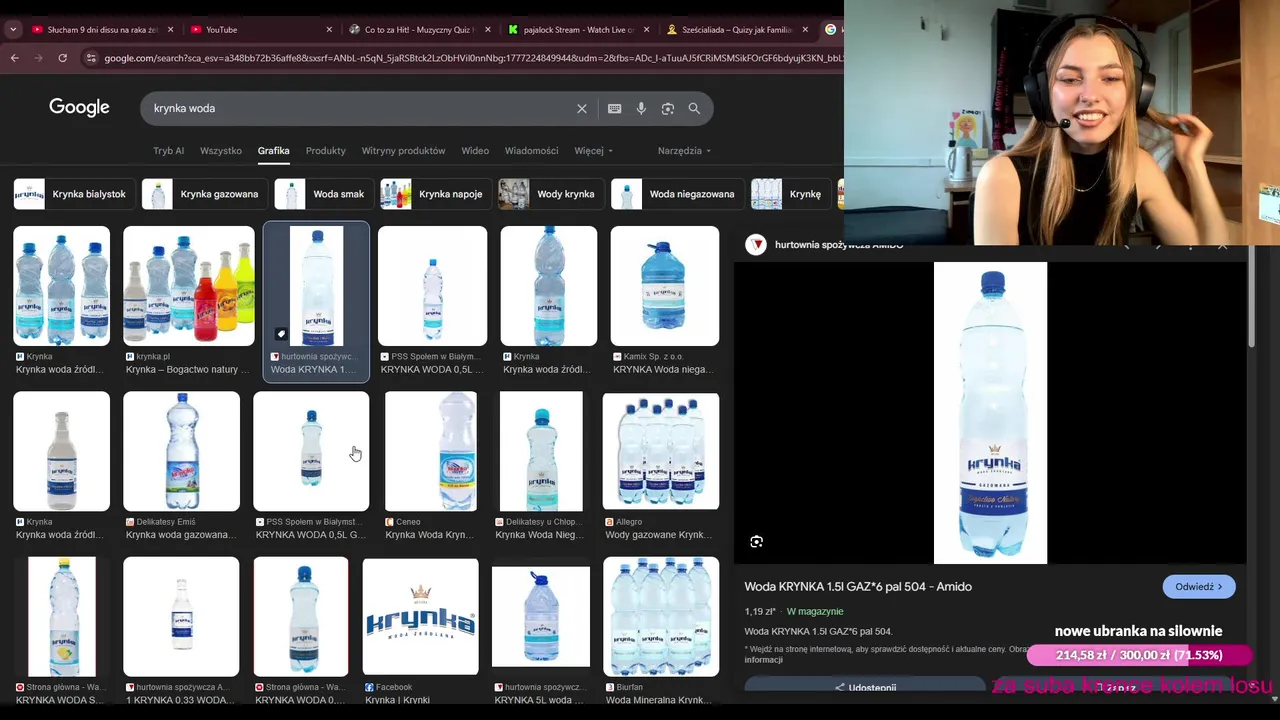Select the 'Woda smak' suggestion chip
The image size is (1280, 720).
tap(323, 194)
